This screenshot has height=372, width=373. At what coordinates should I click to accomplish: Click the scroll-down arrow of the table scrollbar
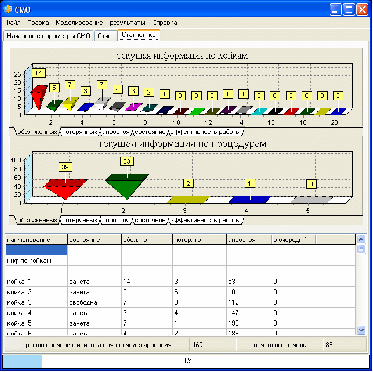360,330
